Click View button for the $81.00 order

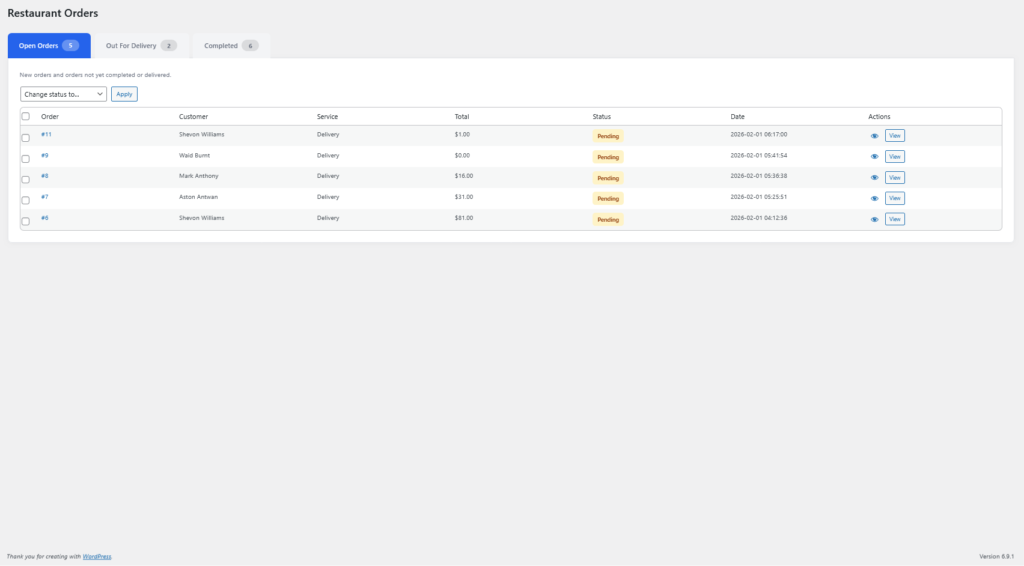[895, 219]
